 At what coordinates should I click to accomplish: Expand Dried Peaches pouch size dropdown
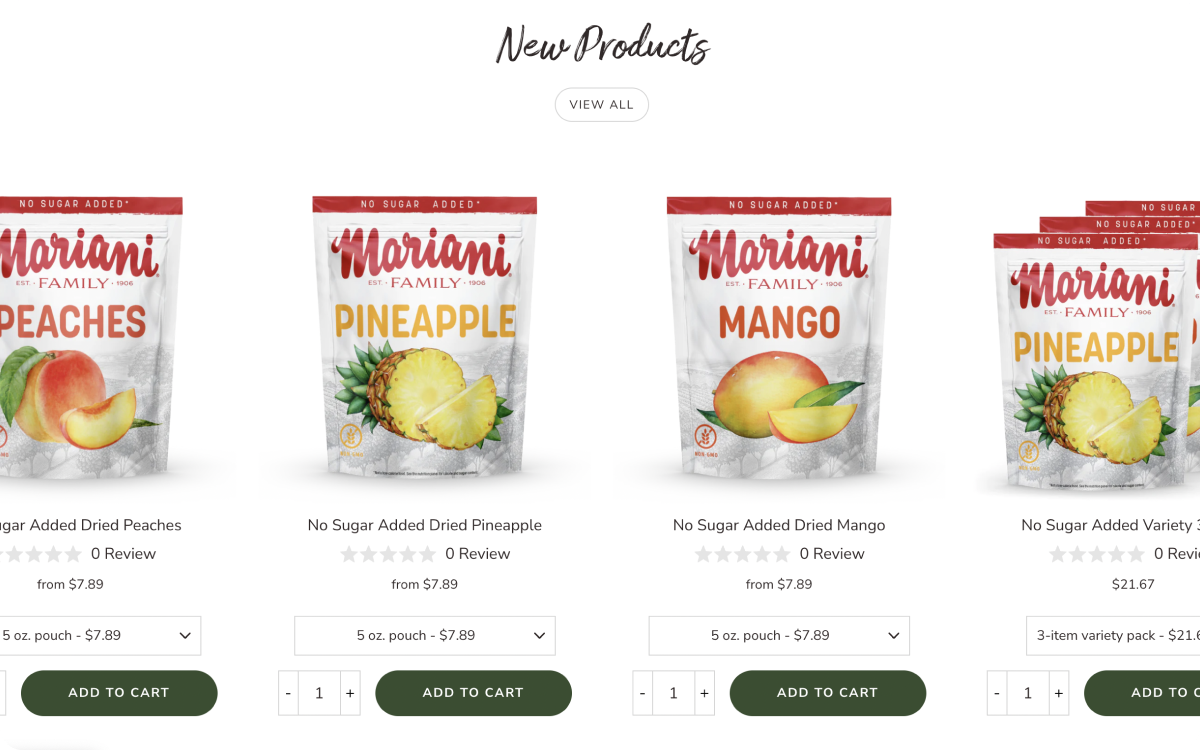pos(100,636)
